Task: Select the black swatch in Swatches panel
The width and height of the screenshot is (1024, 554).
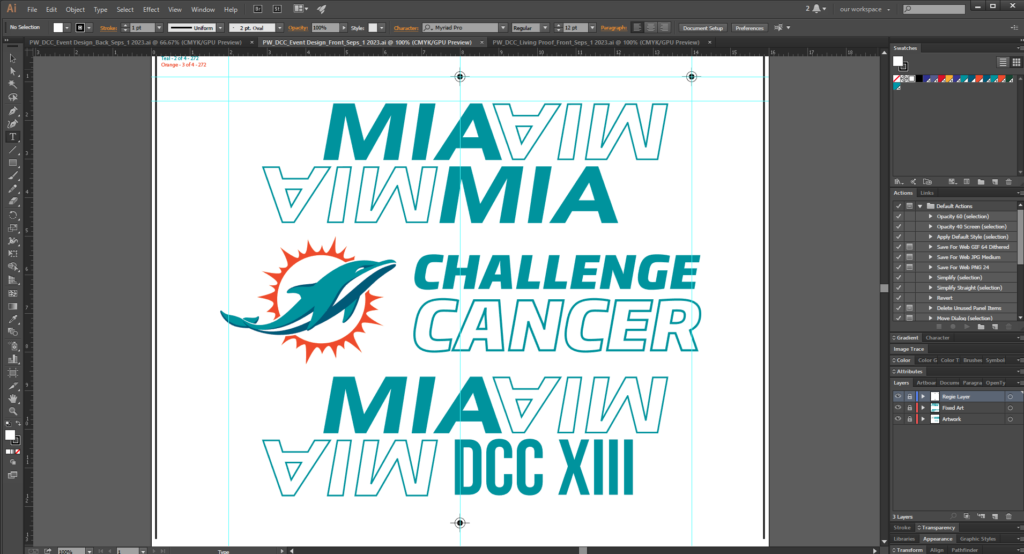Action: (920, 78)
